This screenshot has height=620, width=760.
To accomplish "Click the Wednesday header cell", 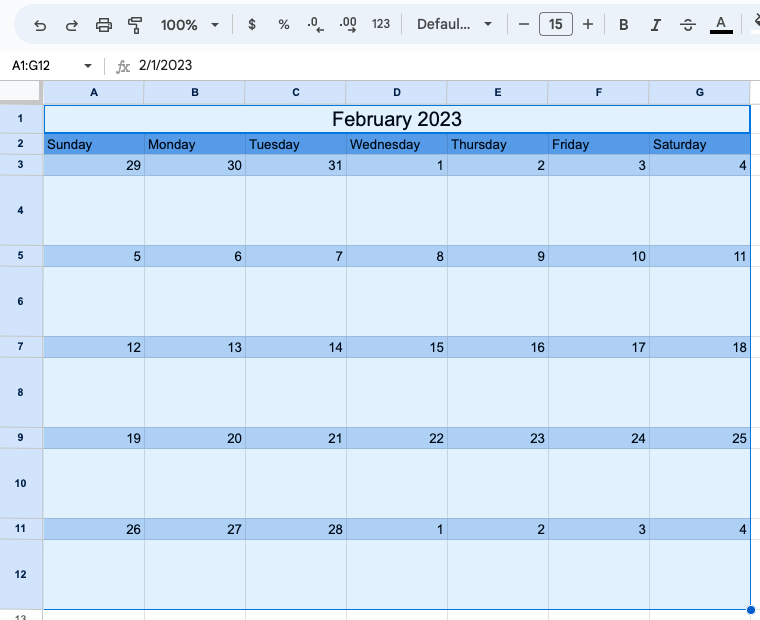I will (x=396, y=144).
